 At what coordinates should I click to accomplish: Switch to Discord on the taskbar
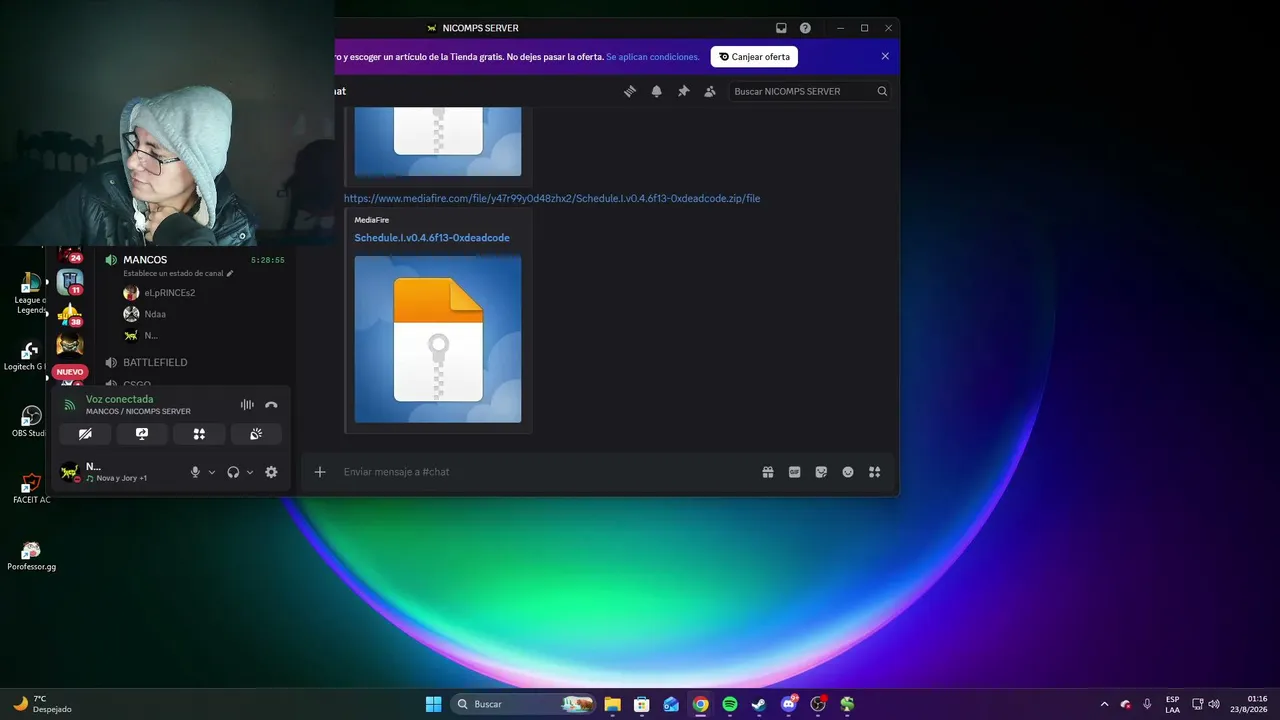[x=789, y=704]
